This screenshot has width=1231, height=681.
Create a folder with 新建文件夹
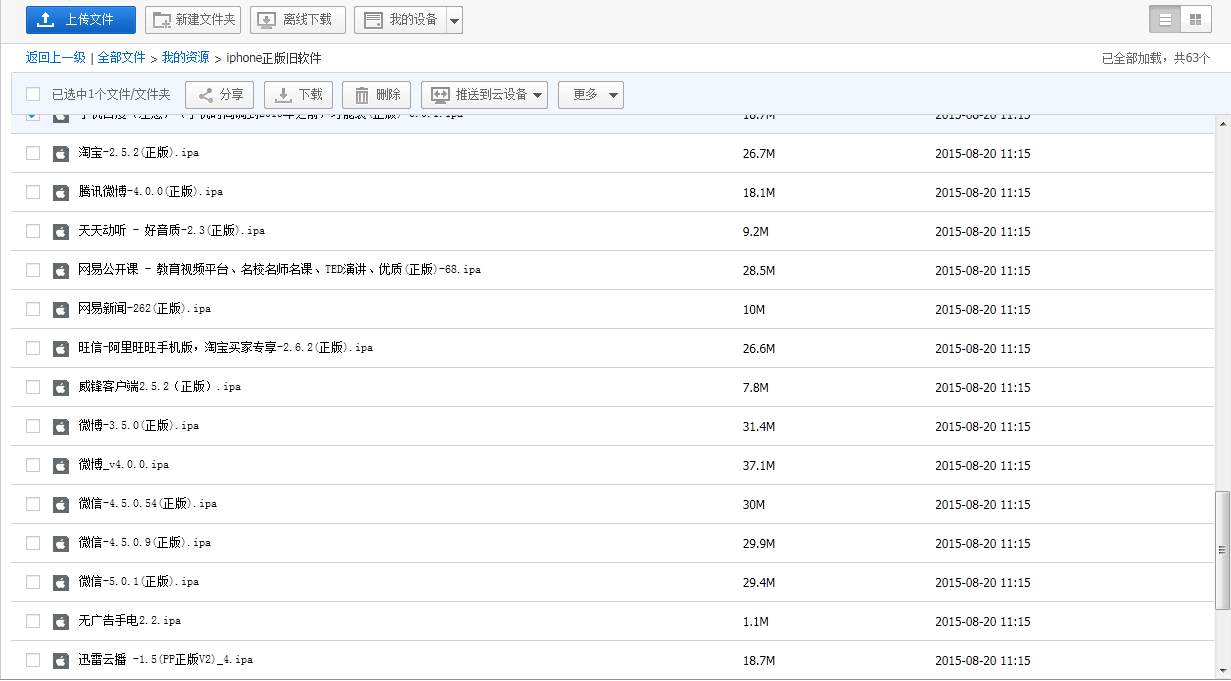tap(193, 19)
